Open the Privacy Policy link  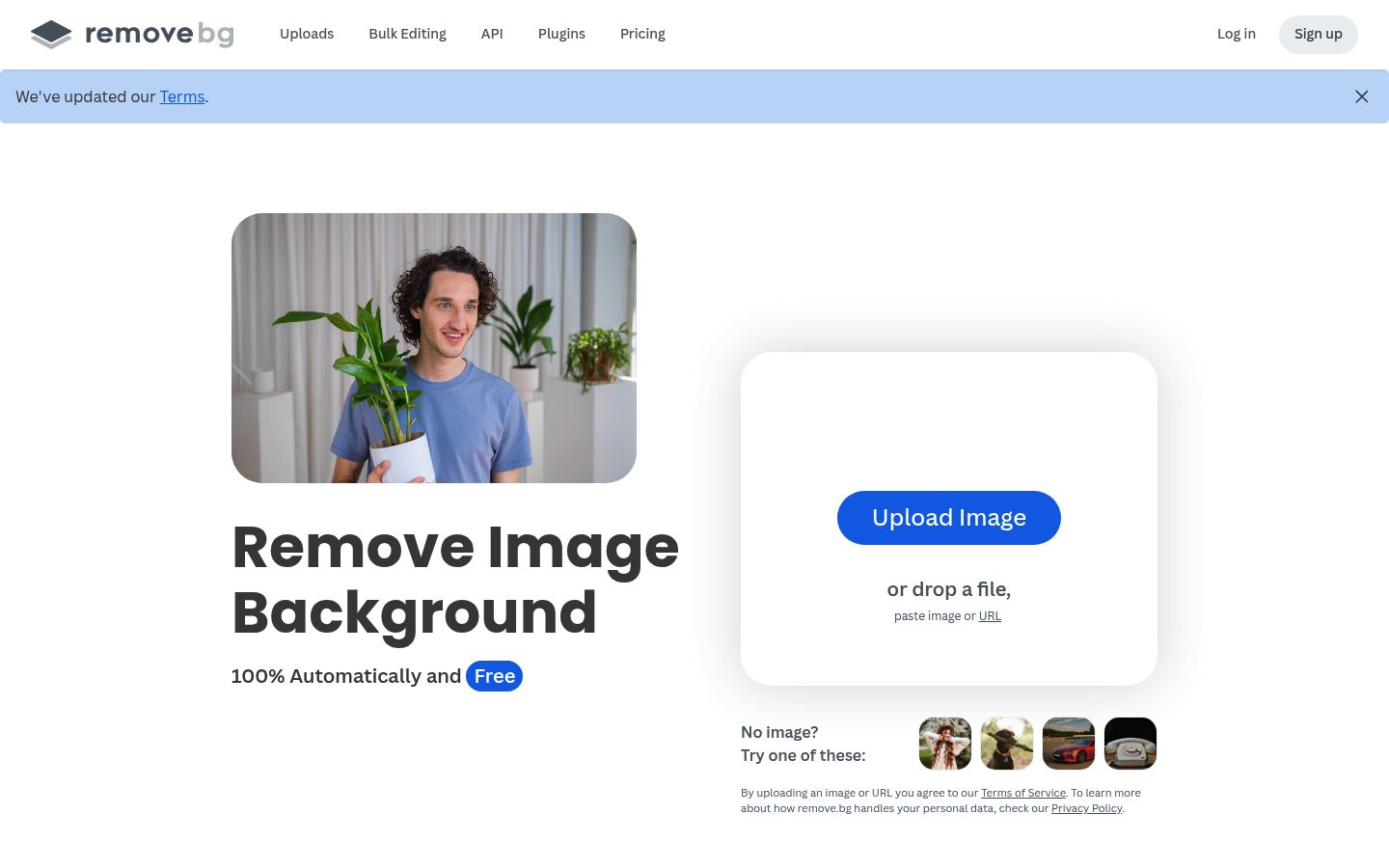[1087, 808]
